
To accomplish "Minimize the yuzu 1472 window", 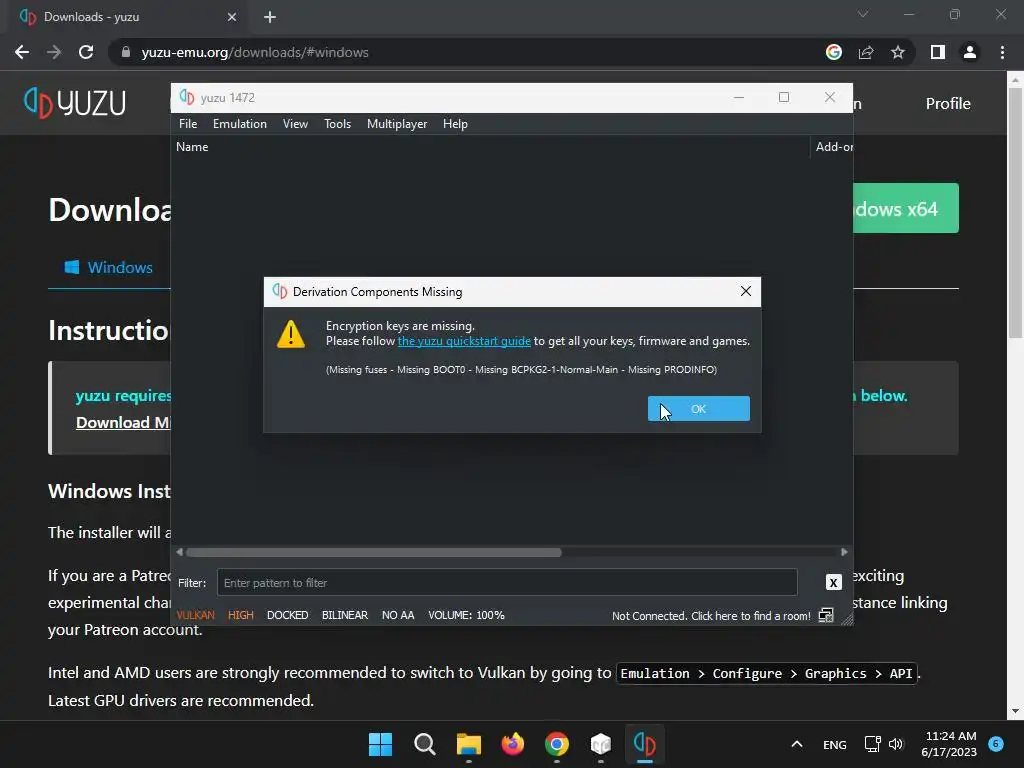I will click(739, 97).
